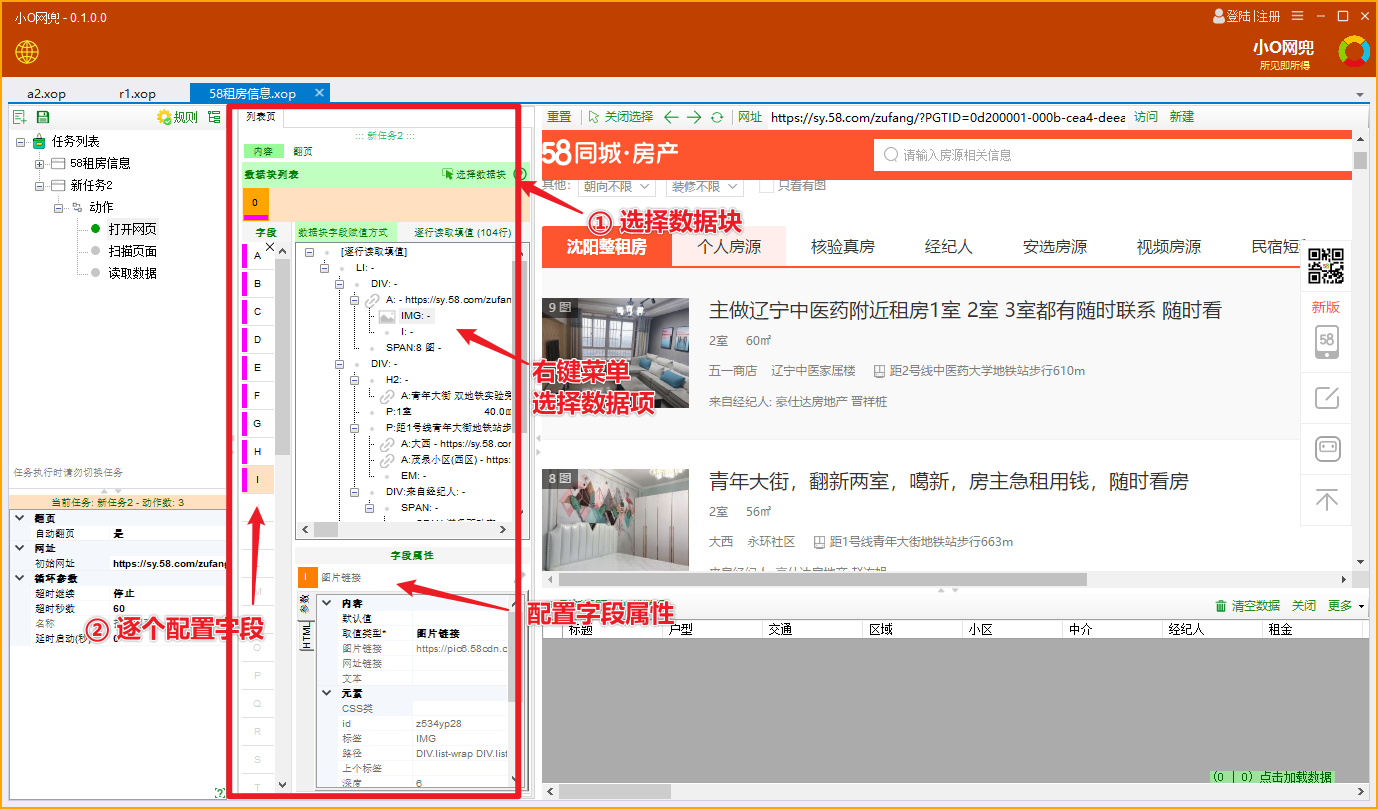Select field A in the field column

coord(257,256)
